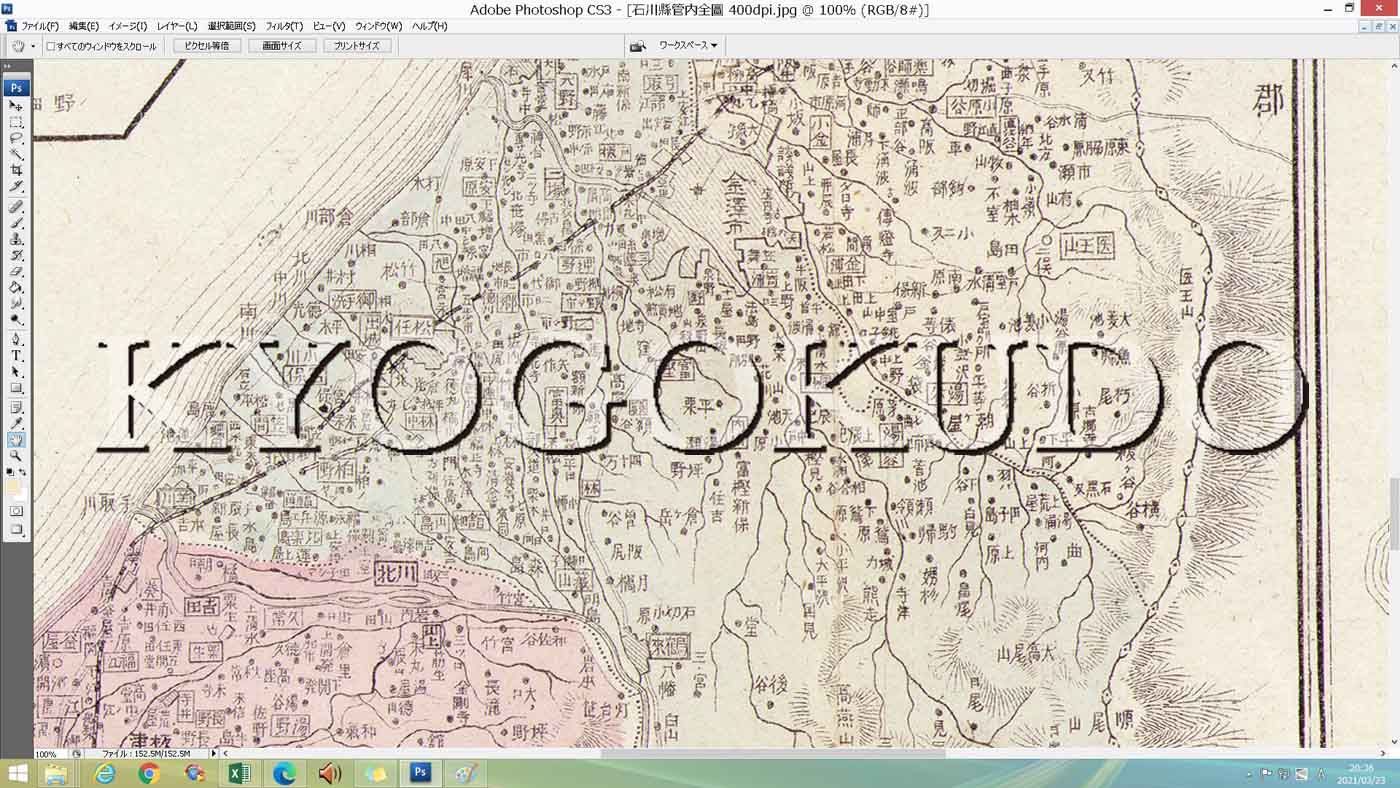Select the Paint Bucket tool
The height and width of the screenshot is (788, 1400).
pyautogui.click(x=16, y=287)
